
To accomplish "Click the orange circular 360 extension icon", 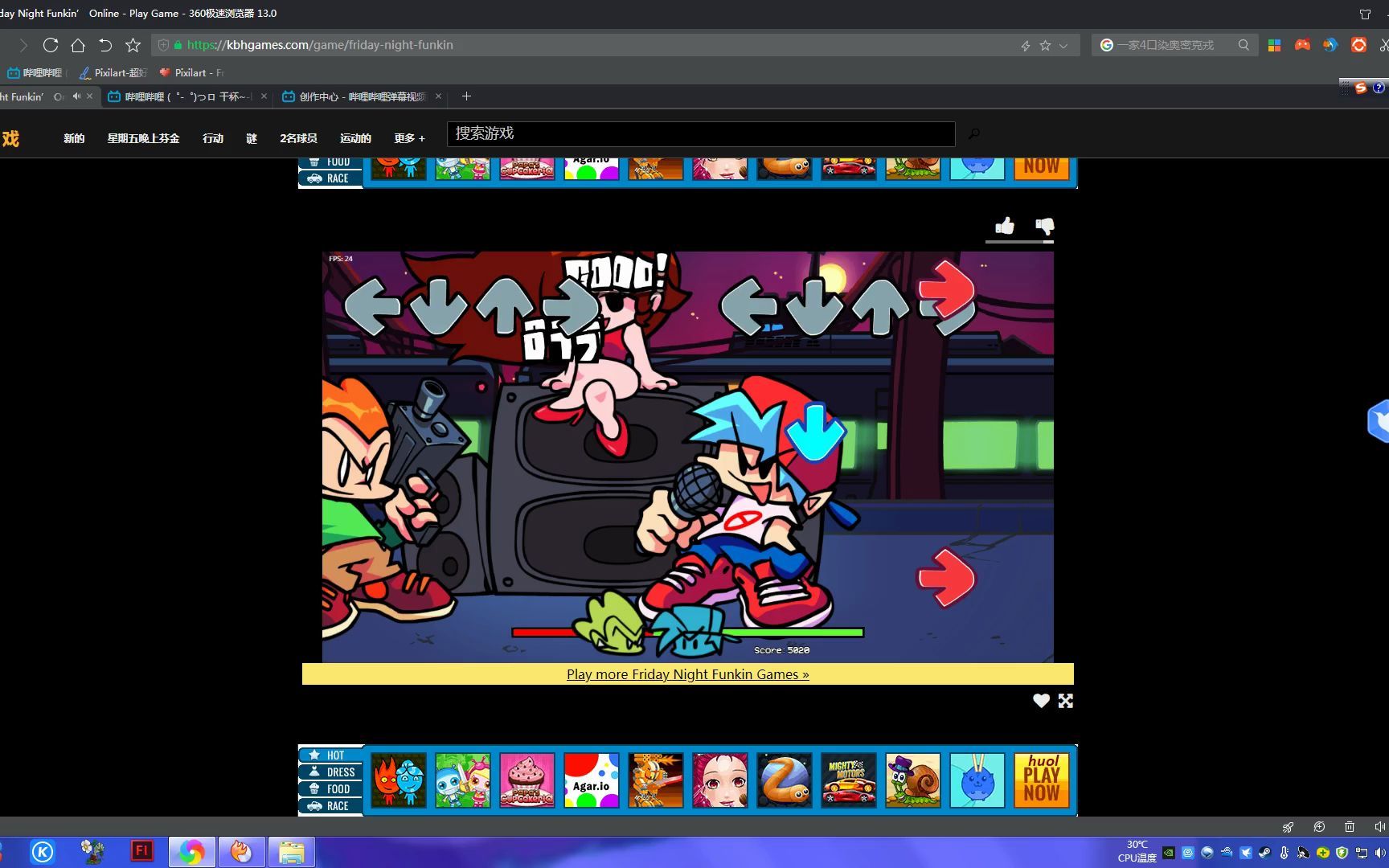I will tap(1358, 45).
